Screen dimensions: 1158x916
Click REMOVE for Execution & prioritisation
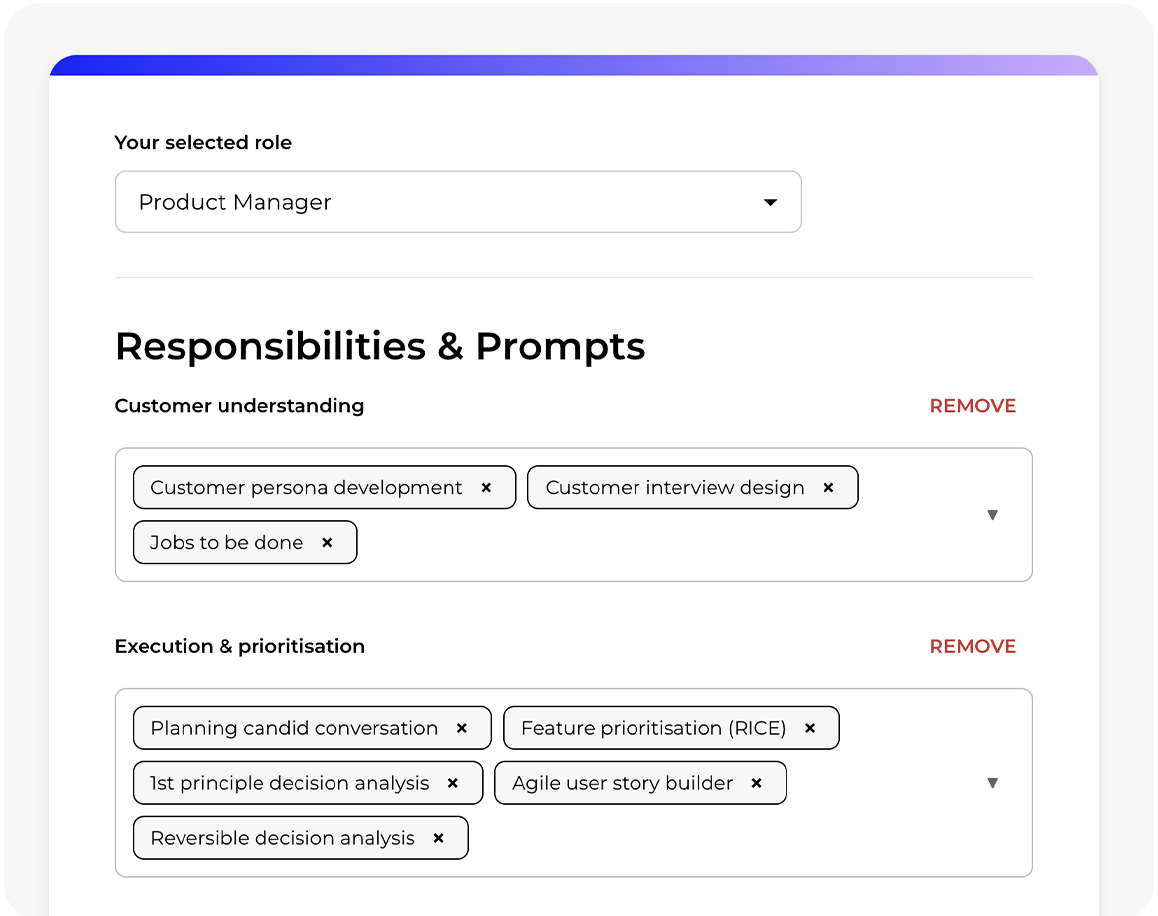tap(972, 647)
